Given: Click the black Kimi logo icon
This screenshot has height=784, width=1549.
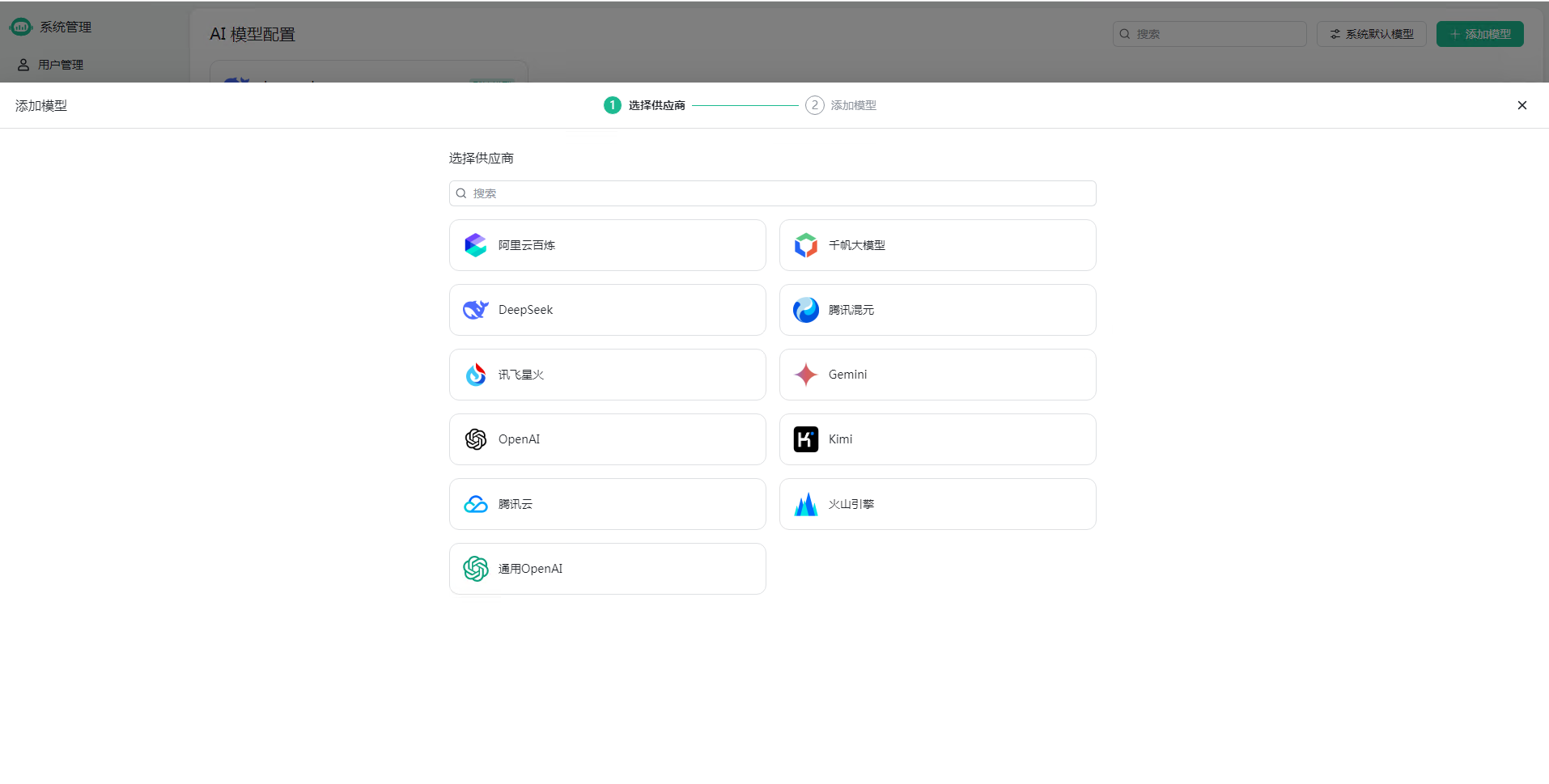Looking at the screenshot, I should point(805,439).
